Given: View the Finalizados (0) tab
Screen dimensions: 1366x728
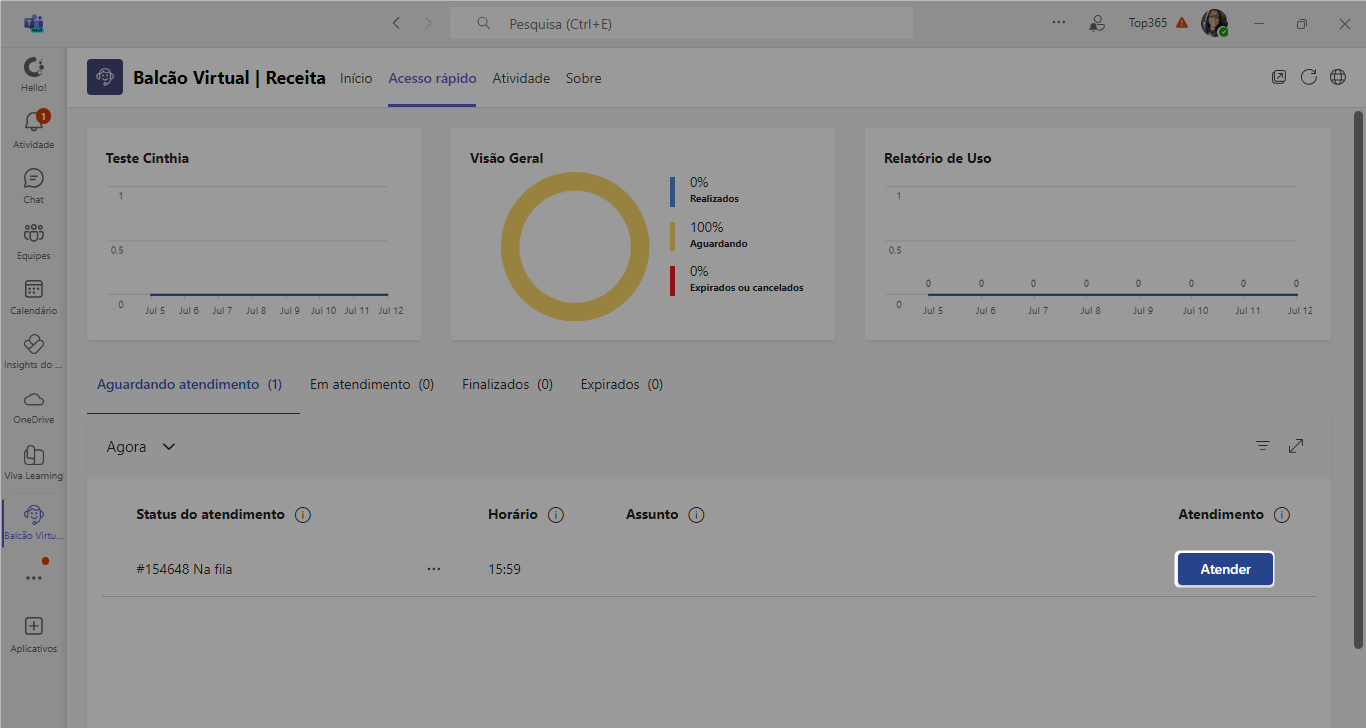Looking at the screenshot, I should [x=507, y=384].
